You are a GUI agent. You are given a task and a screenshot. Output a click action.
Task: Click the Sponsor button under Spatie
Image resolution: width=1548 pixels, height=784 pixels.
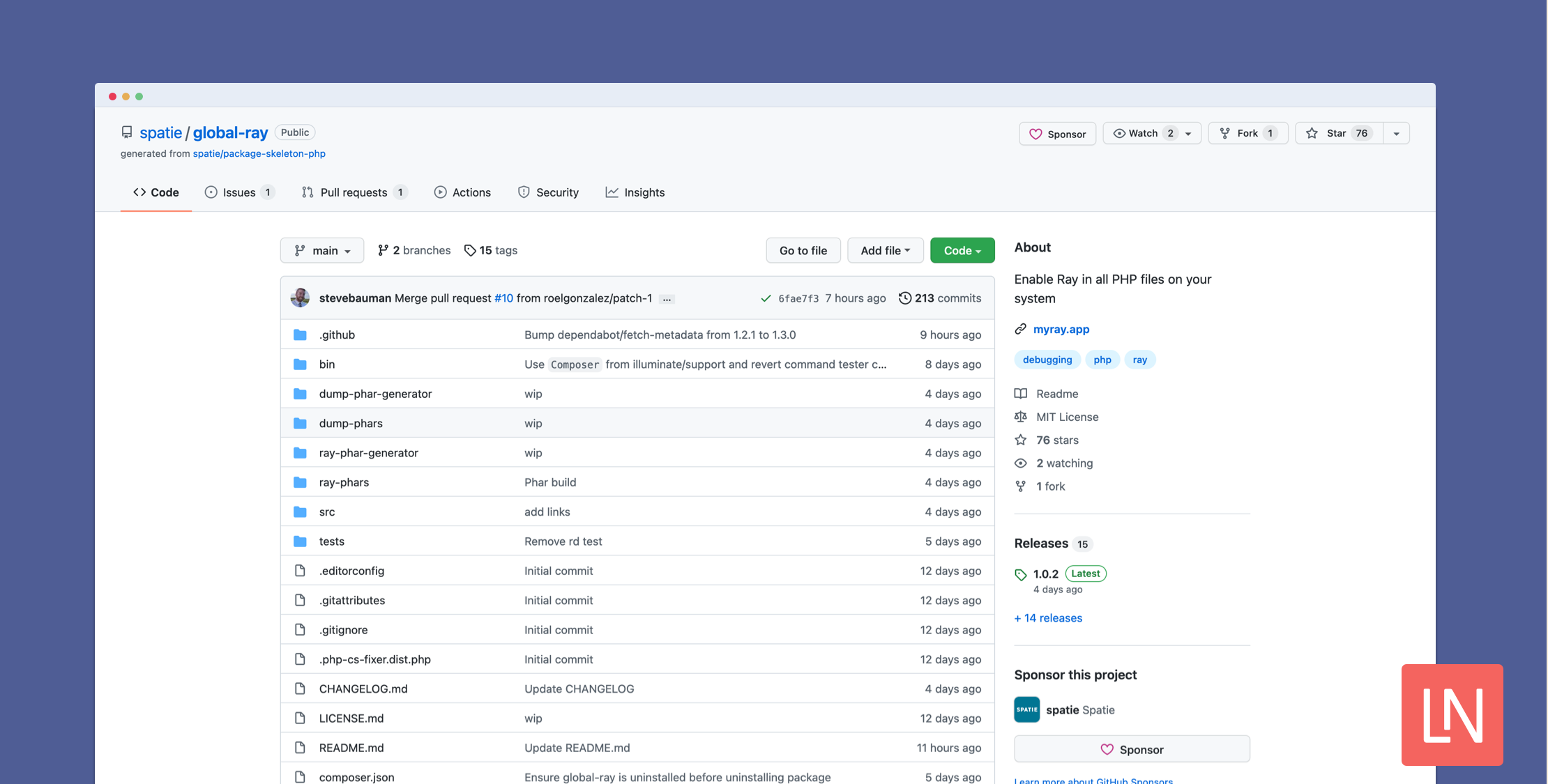pos(1132,749)
